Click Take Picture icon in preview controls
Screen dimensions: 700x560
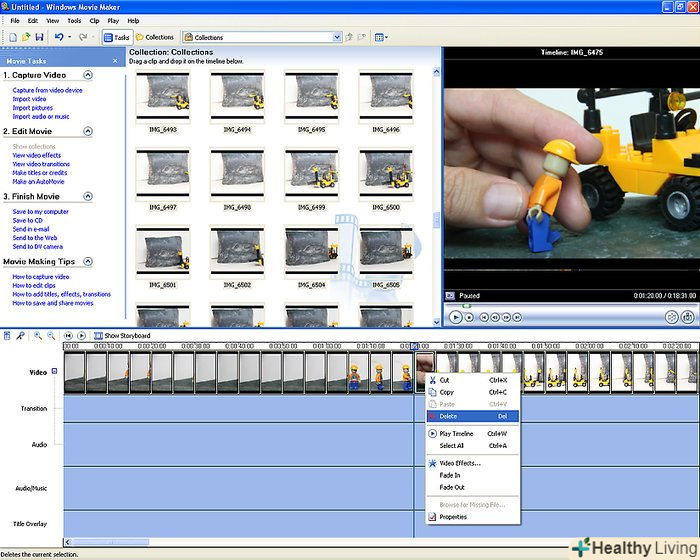coord(688,317)
